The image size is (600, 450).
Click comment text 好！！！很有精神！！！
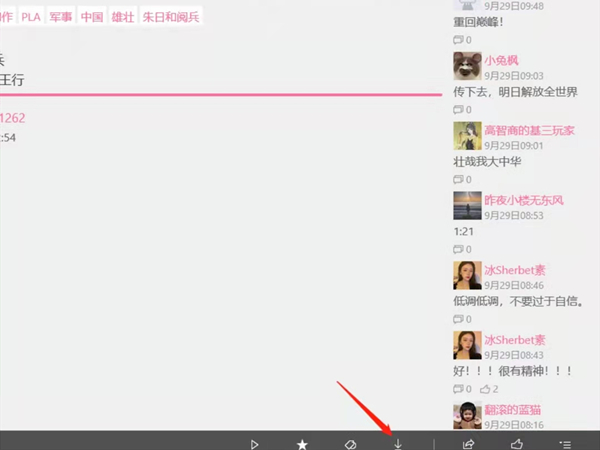[513, 371]
